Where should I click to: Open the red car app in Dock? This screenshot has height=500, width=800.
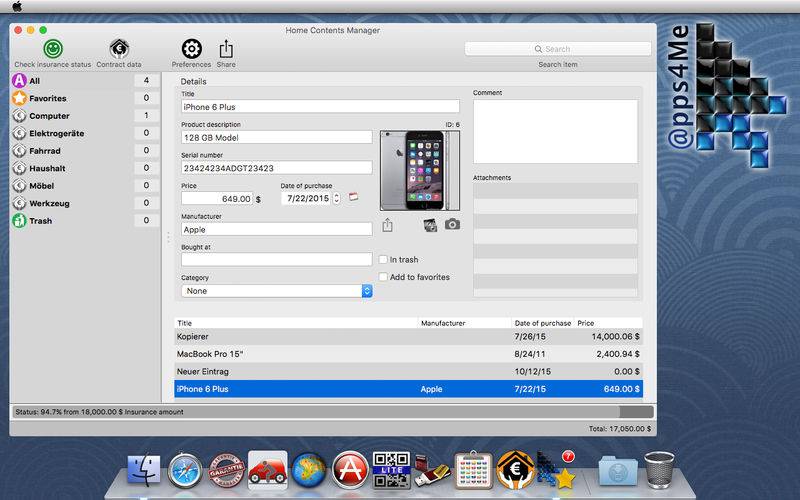(268, 470)
